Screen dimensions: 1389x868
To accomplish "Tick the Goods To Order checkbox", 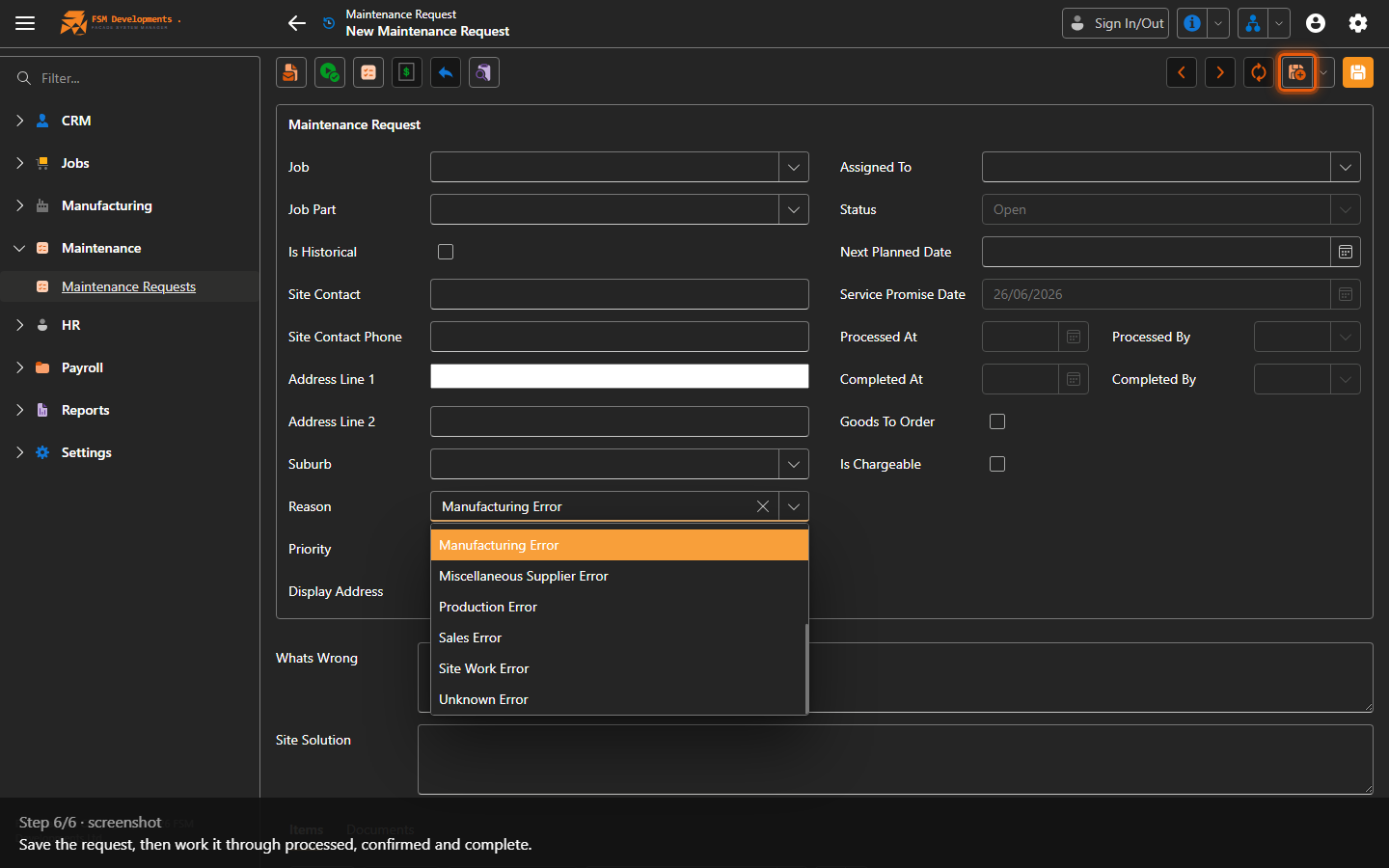I will [997, 421].
